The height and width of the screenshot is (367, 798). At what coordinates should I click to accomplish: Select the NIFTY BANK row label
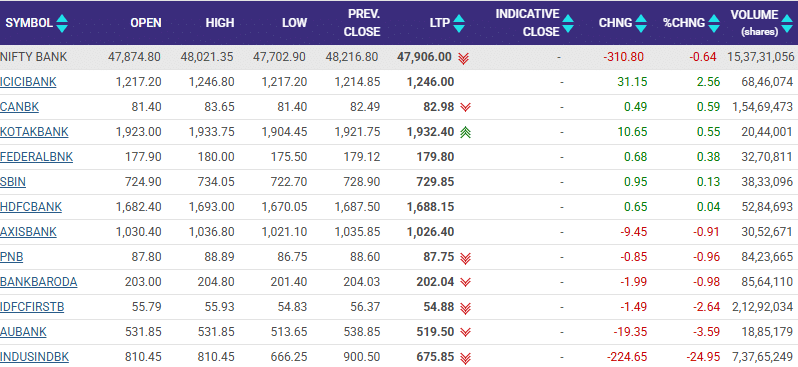pos(34,57)
